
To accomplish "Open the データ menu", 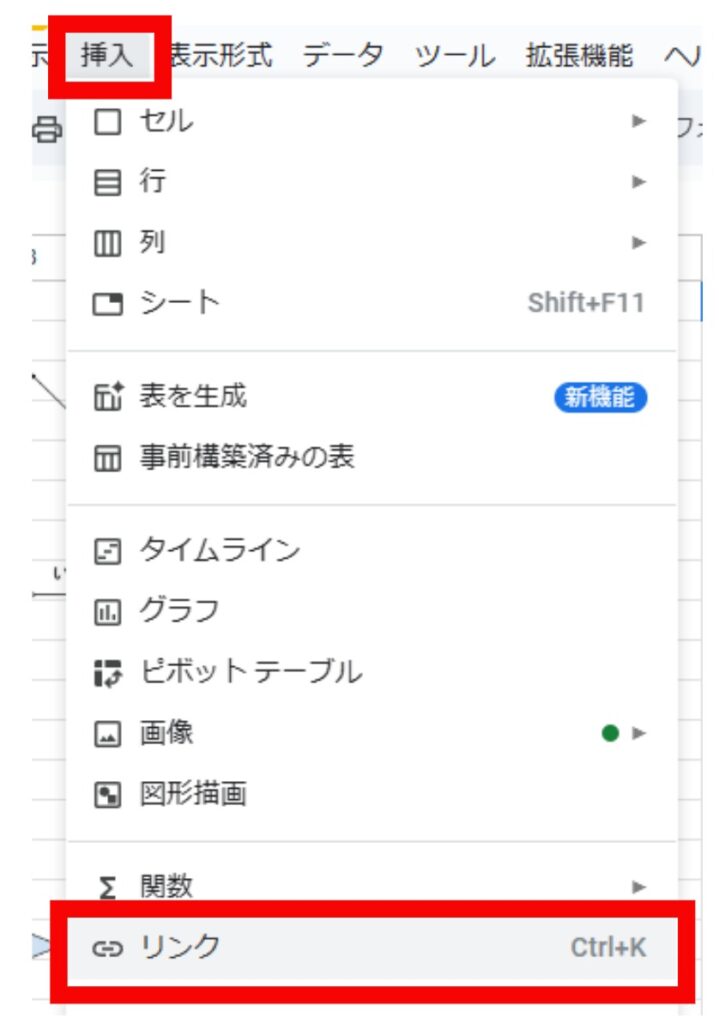I will point(343,56).
